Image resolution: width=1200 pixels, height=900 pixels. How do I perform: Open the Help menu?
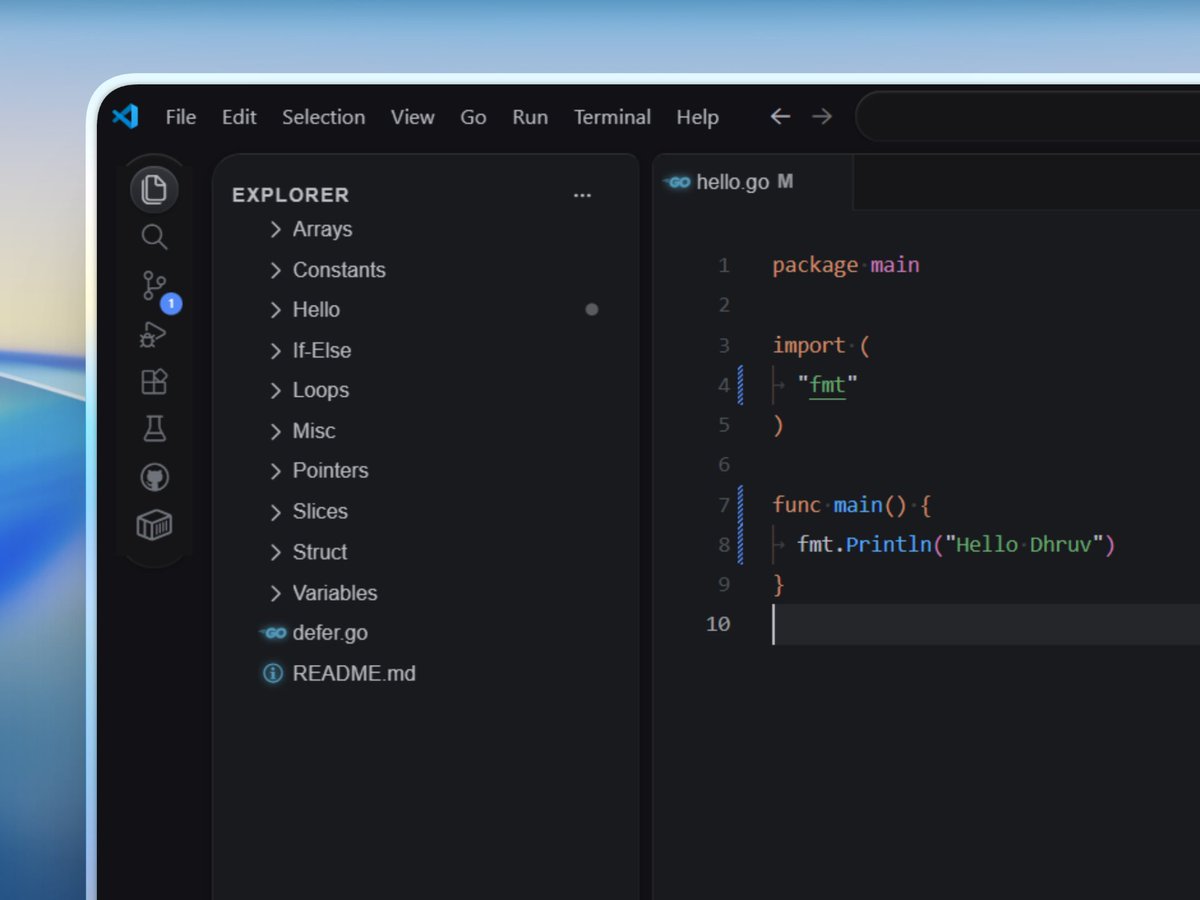tap(697, 117)
